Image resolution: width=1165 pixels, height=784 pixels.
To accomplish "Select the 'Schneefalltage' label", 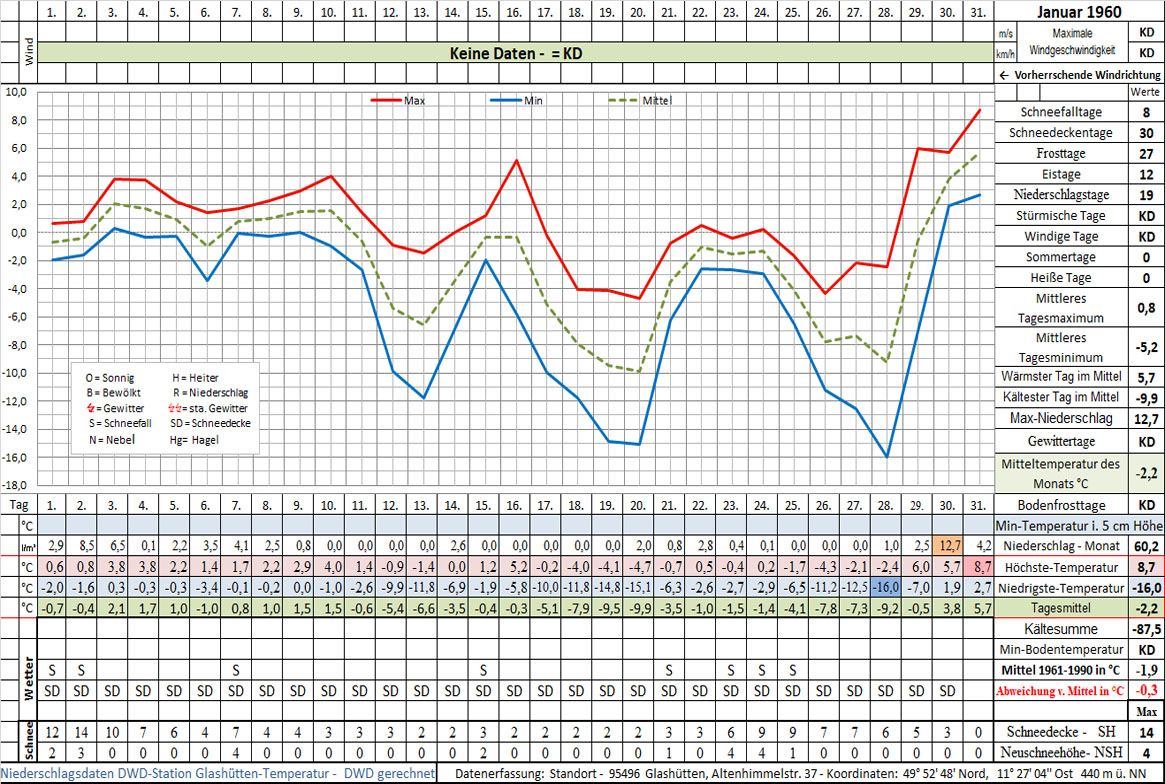I will 1061,112.
